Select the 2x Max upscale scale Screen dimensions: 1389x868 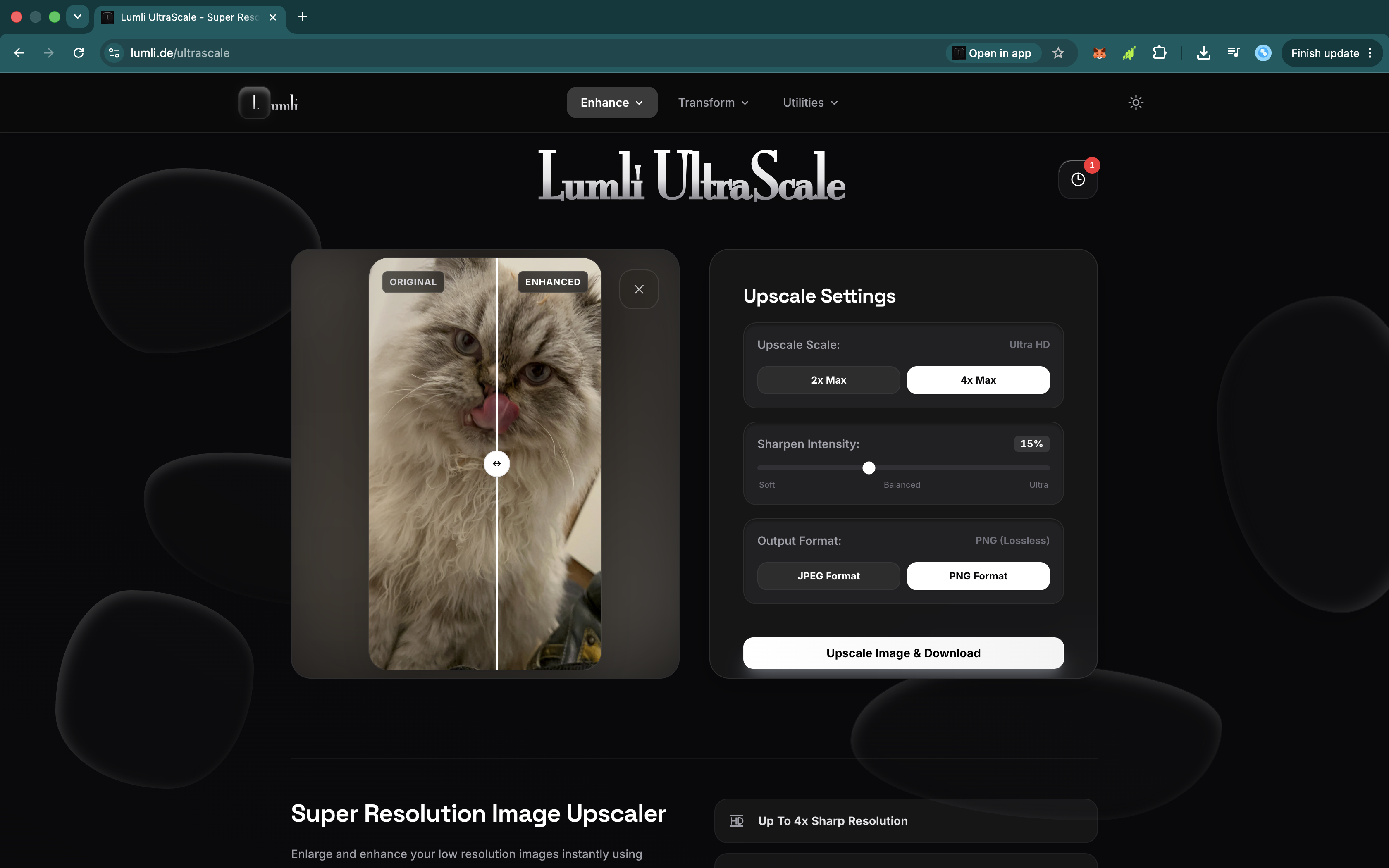(828, 380)
